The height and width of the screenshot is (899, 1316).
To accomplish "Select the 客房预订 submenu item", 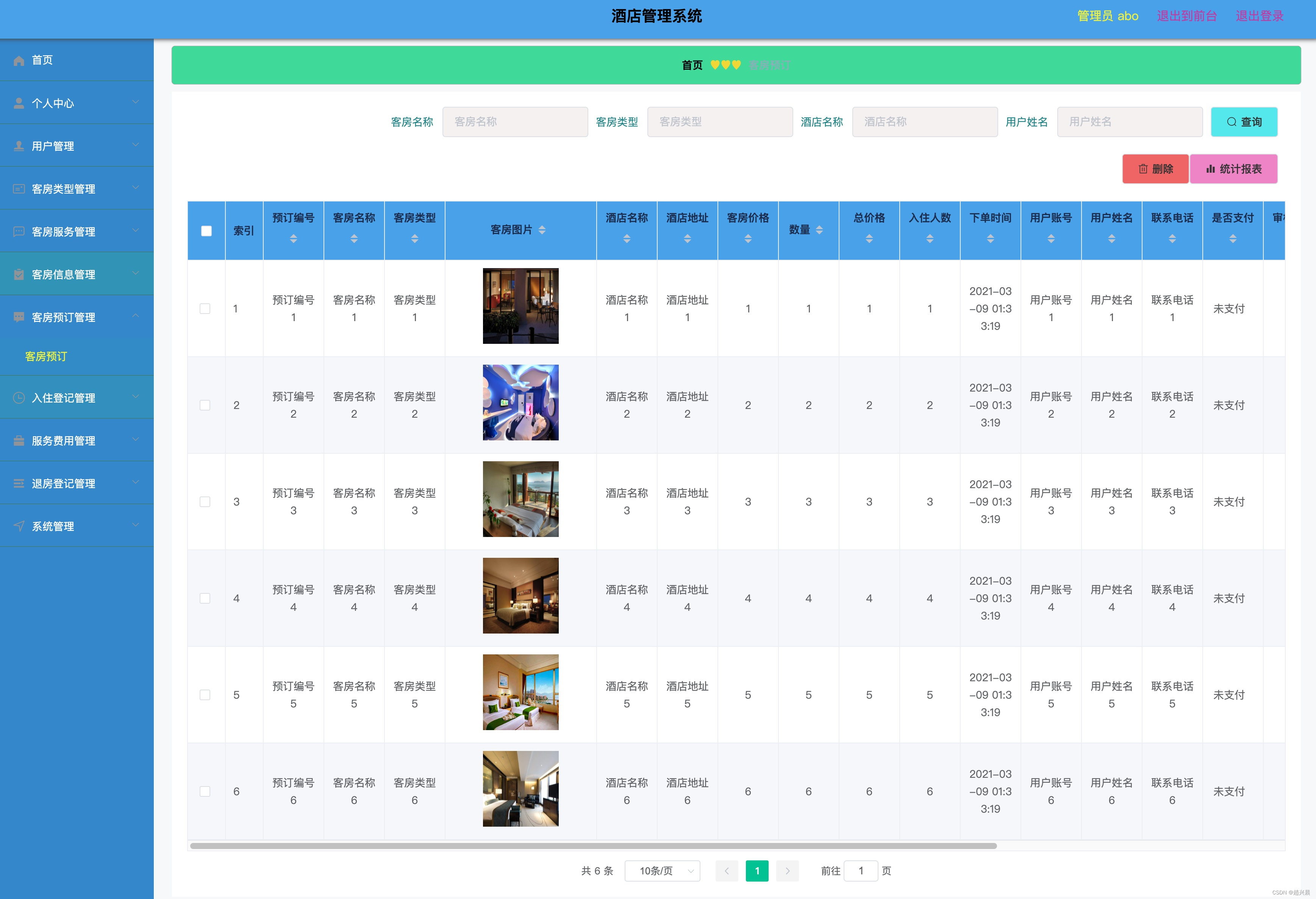I will (77, 357).
